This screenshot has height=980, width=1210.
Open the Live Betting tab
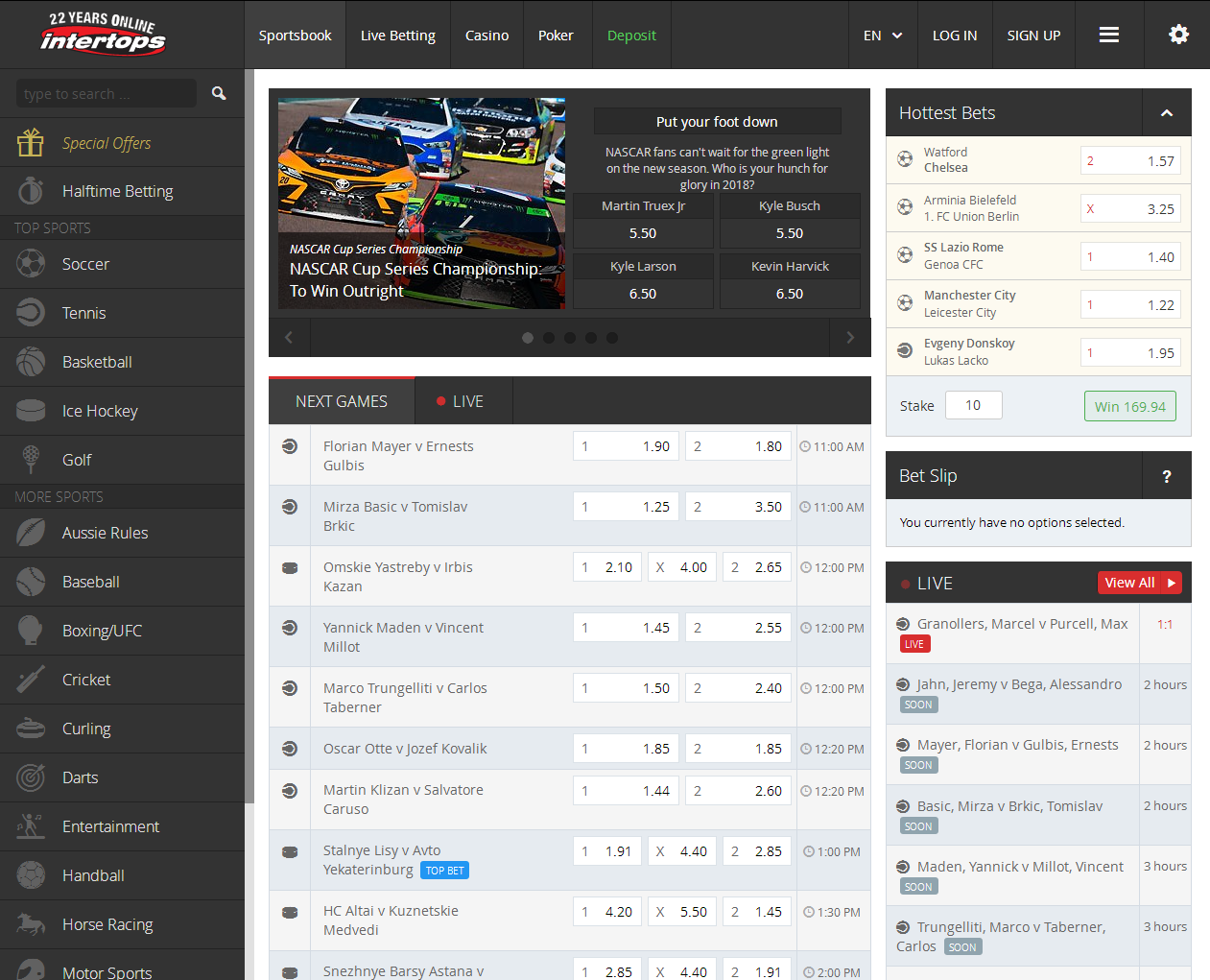(x=398, y=36)
